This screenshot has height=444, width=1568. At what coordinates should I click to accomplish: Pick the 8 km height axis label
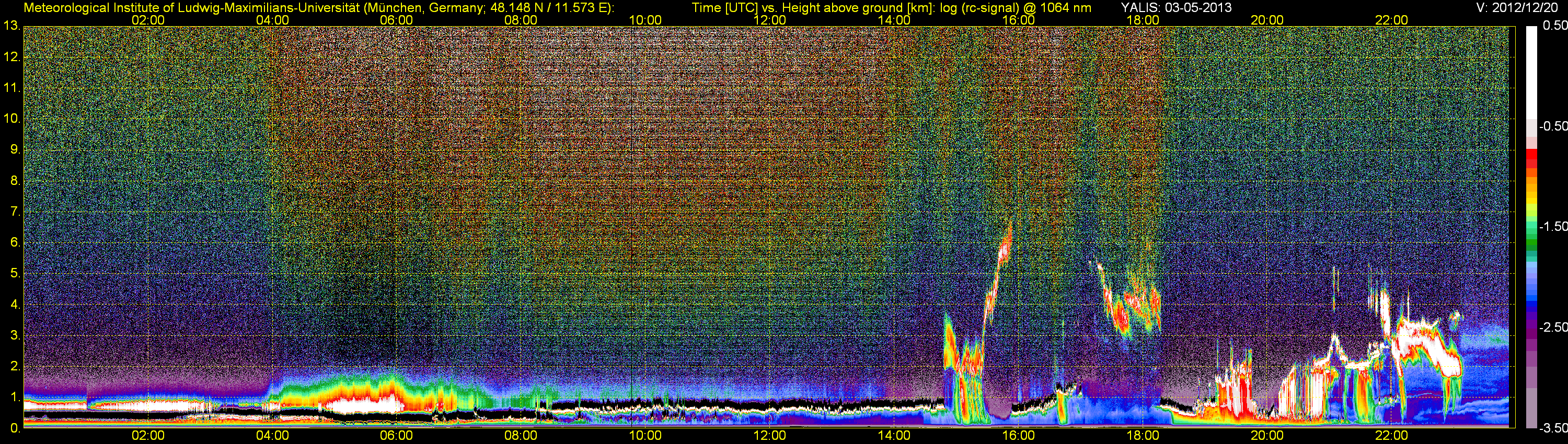coord(15,181)
